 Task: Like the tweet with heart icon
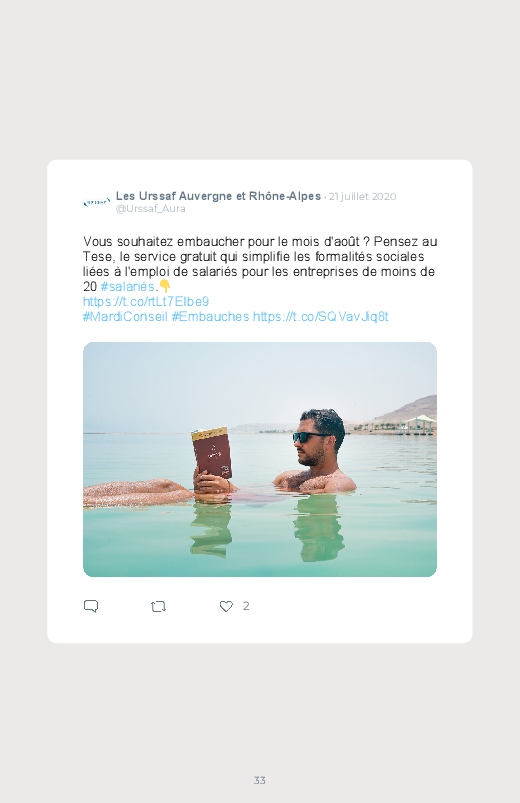[x=226, y=606]
